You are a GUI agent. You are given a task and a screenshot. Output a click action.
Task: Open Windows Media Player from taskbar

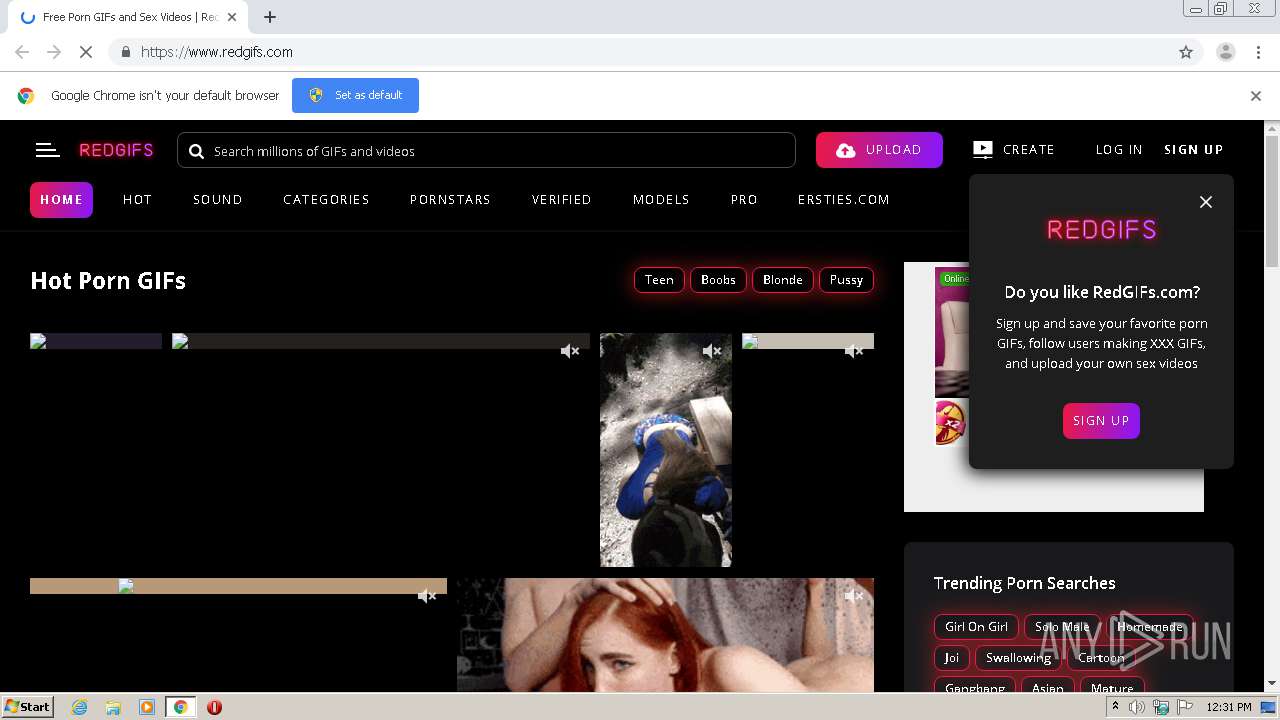(x=147, y=707)
